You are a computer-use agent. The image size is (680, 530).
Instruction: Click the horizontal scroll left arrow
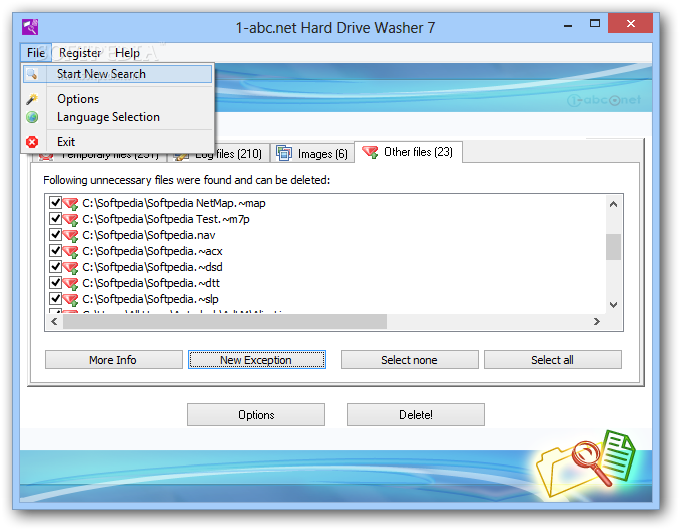click(x=54, y=321)
